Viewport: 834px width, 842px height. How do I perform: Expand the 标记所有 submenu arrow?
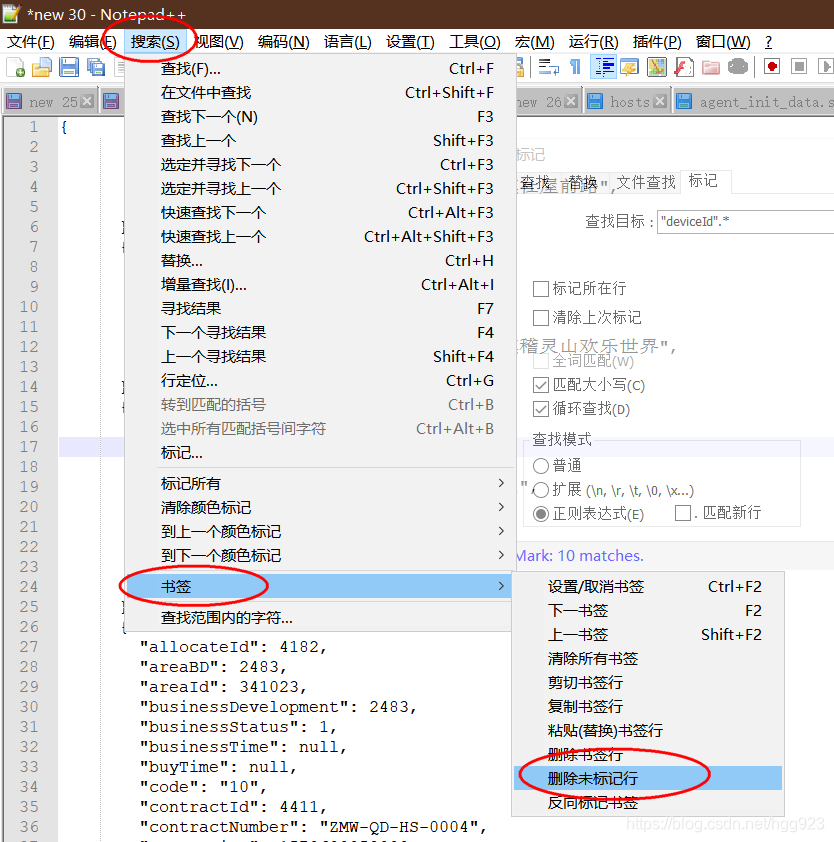click(x=501, y=483)
